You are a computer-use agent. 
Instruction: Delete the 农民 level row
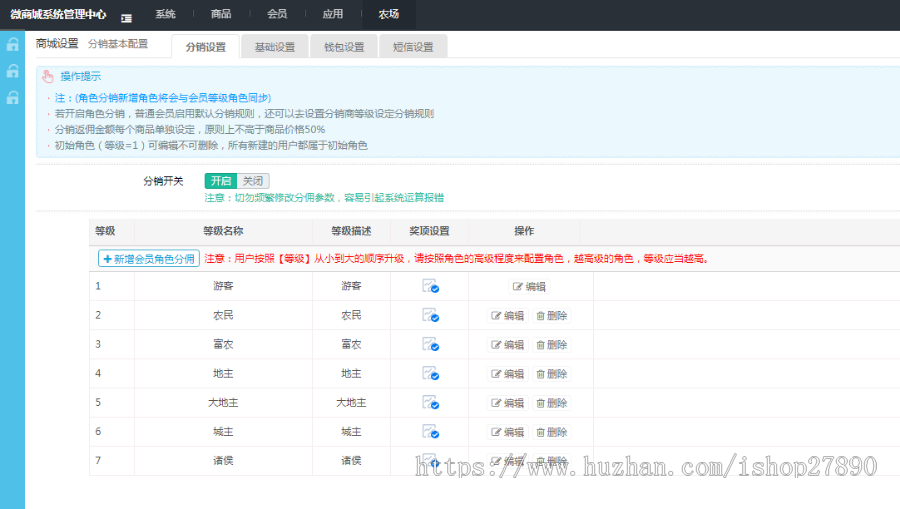(x=552, y=316)
